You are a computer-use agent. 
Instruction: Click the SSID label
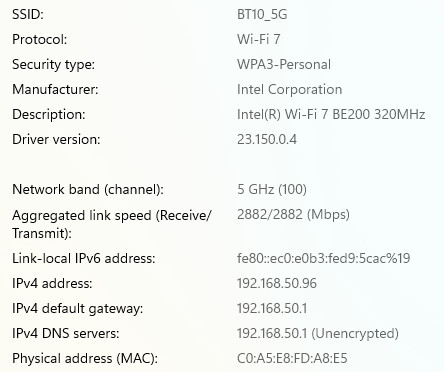[x=28, y=15]
